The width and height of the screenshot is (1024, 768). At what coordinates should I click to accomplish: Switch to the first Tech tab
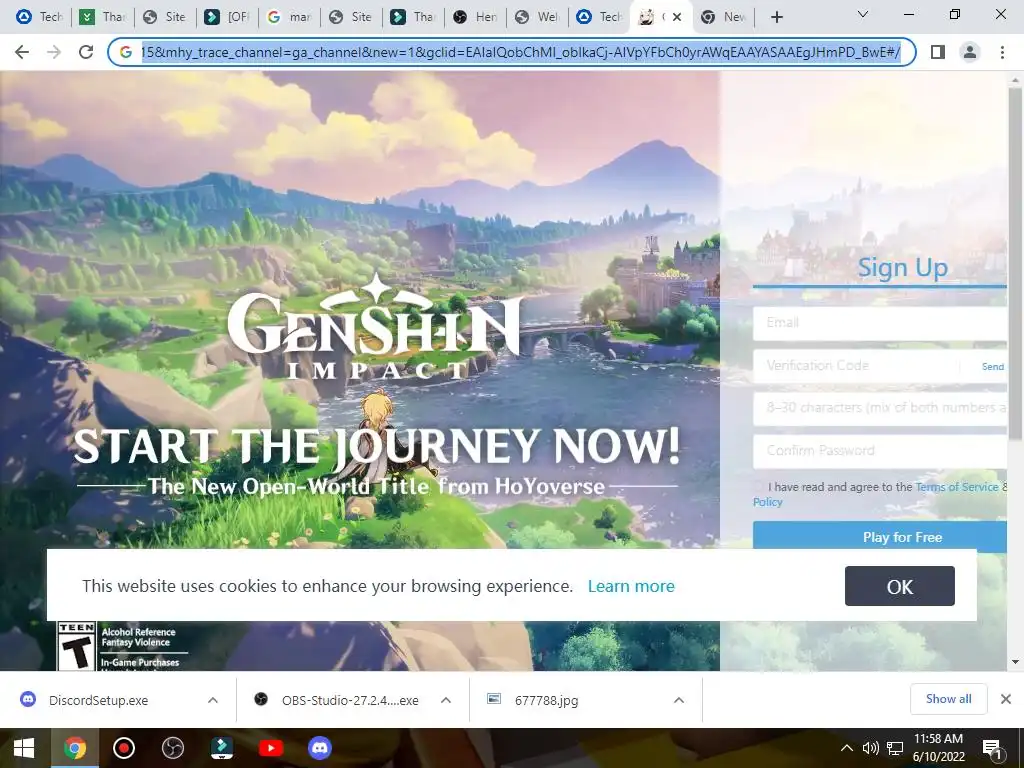[39, 17]
